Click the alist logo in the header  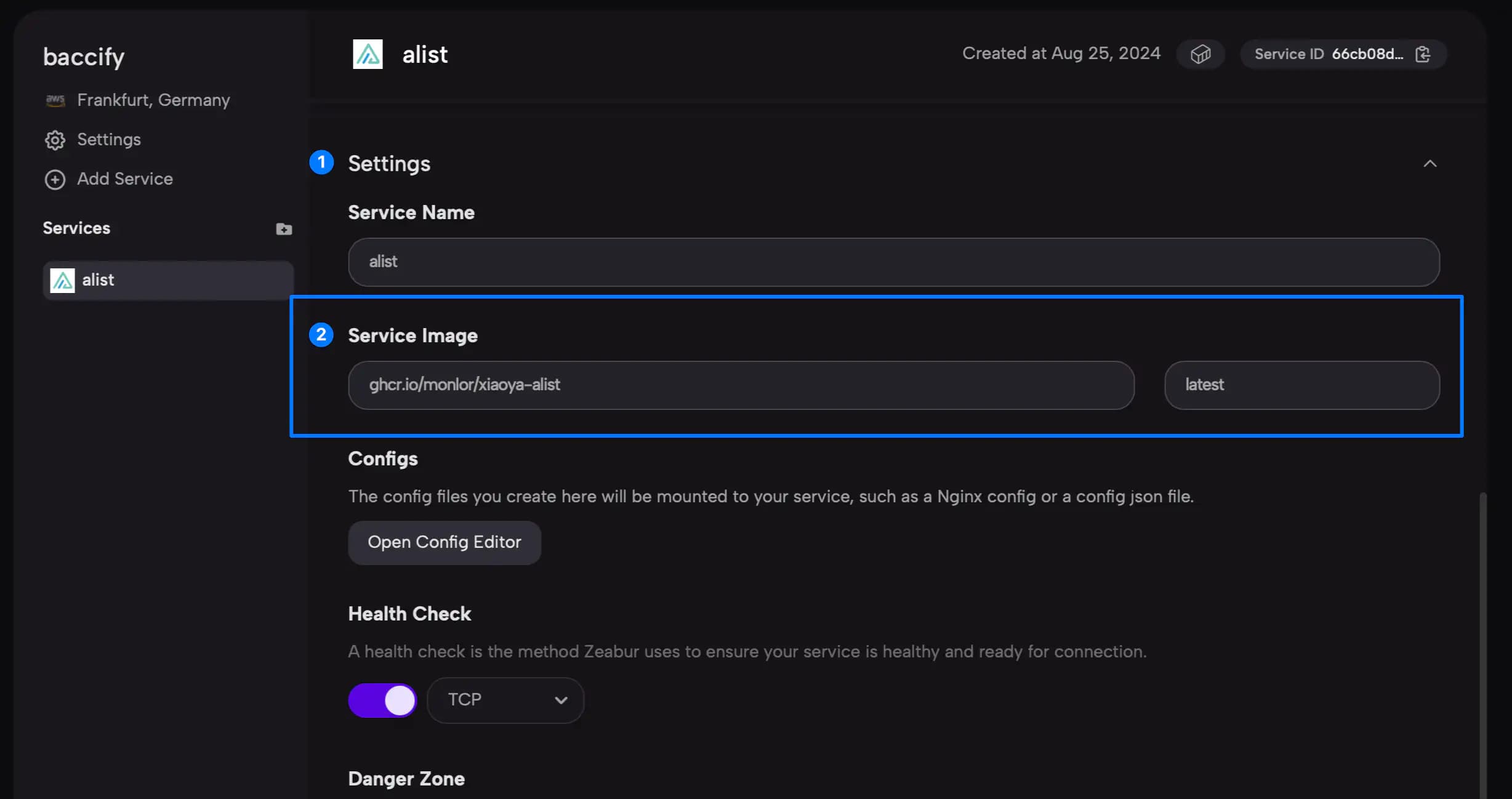click(x=368, y=54)
